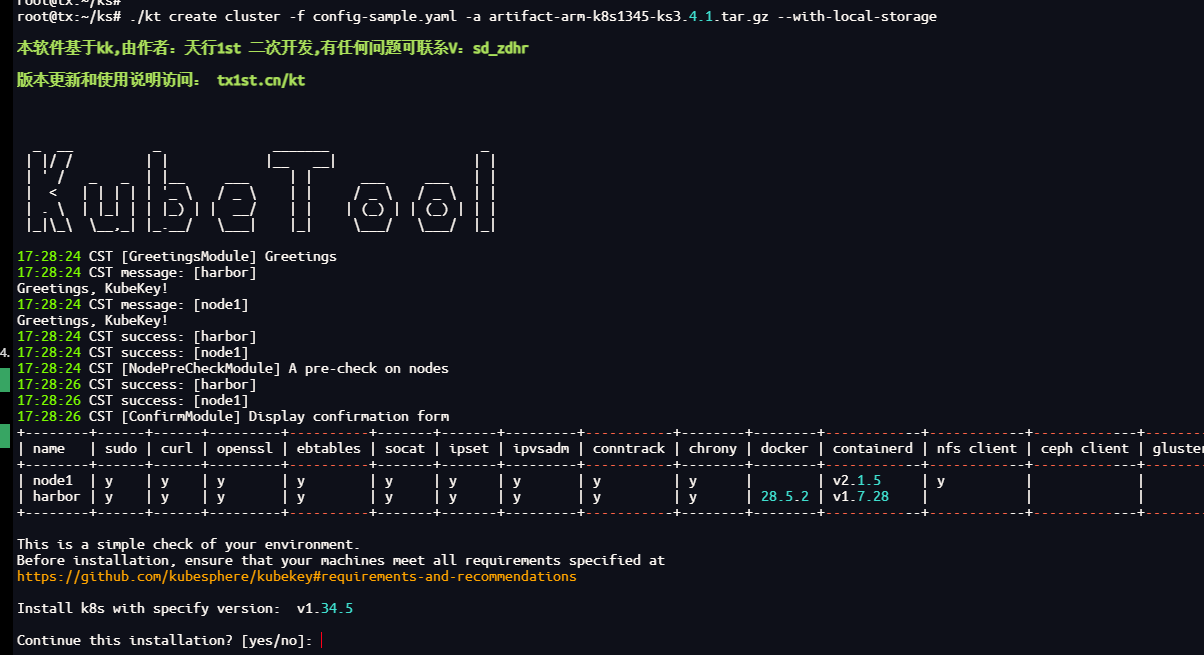Click the simple check of your environment sentence
The width and height of the screenshot is (1204, 655).
pos(189,544)
